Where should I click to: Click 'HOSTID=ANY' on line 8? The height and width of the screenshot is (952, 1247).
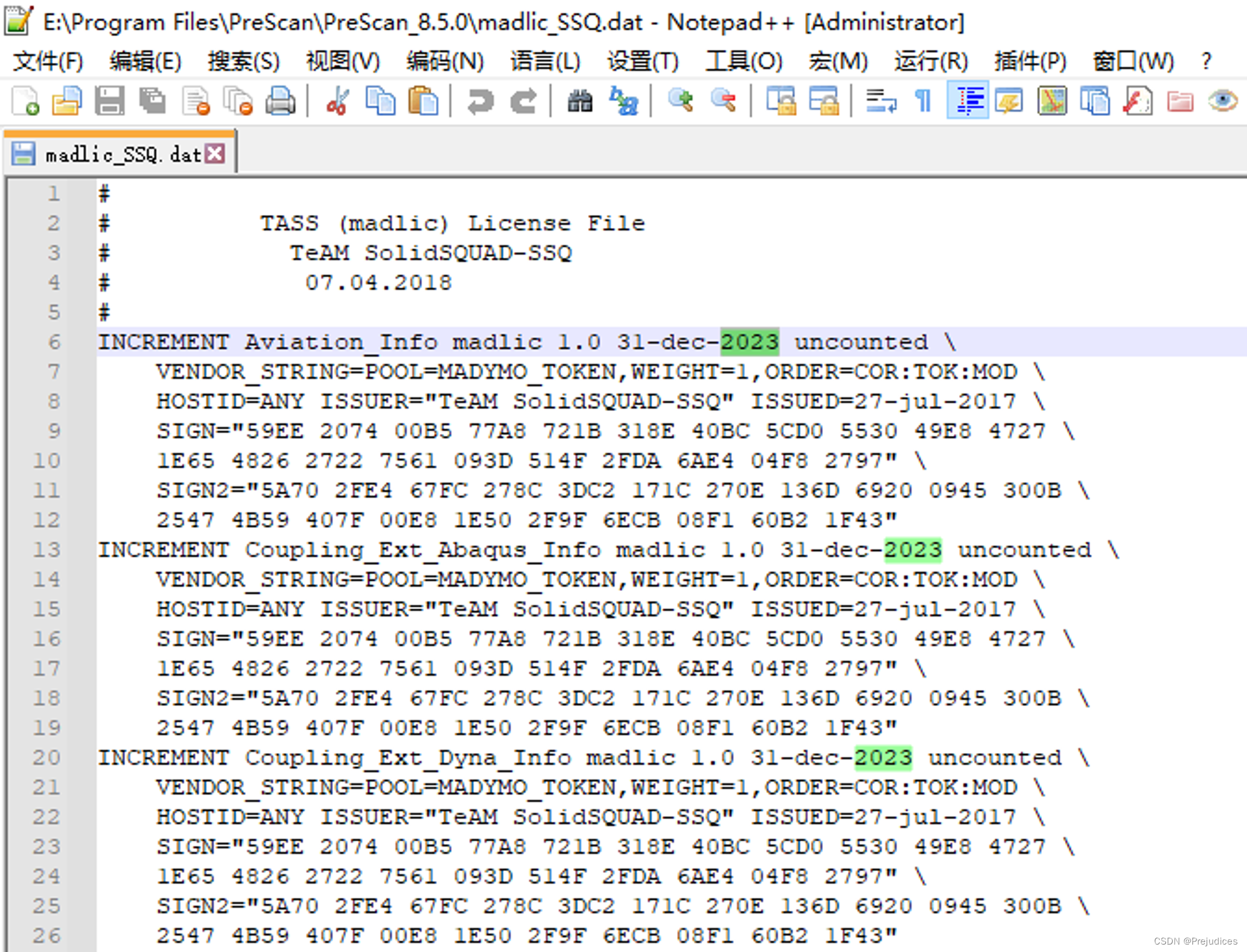[x=230, y=401]
